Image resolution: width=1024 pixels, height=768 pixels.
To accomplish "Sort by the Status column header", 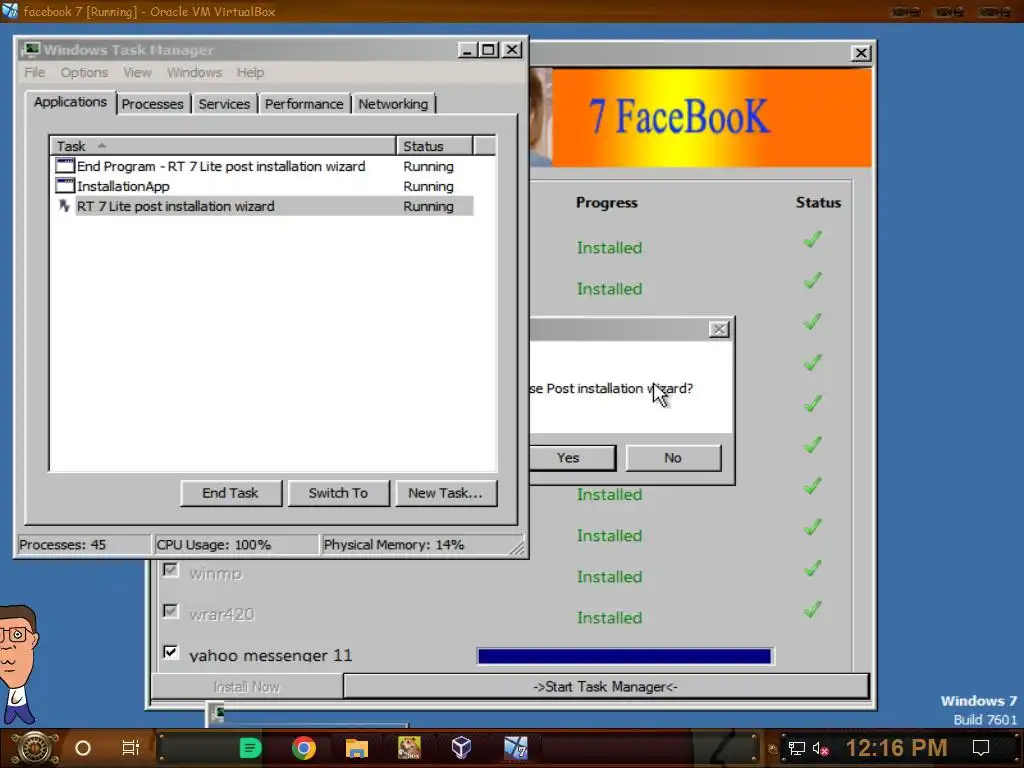I will click(434, 146).
